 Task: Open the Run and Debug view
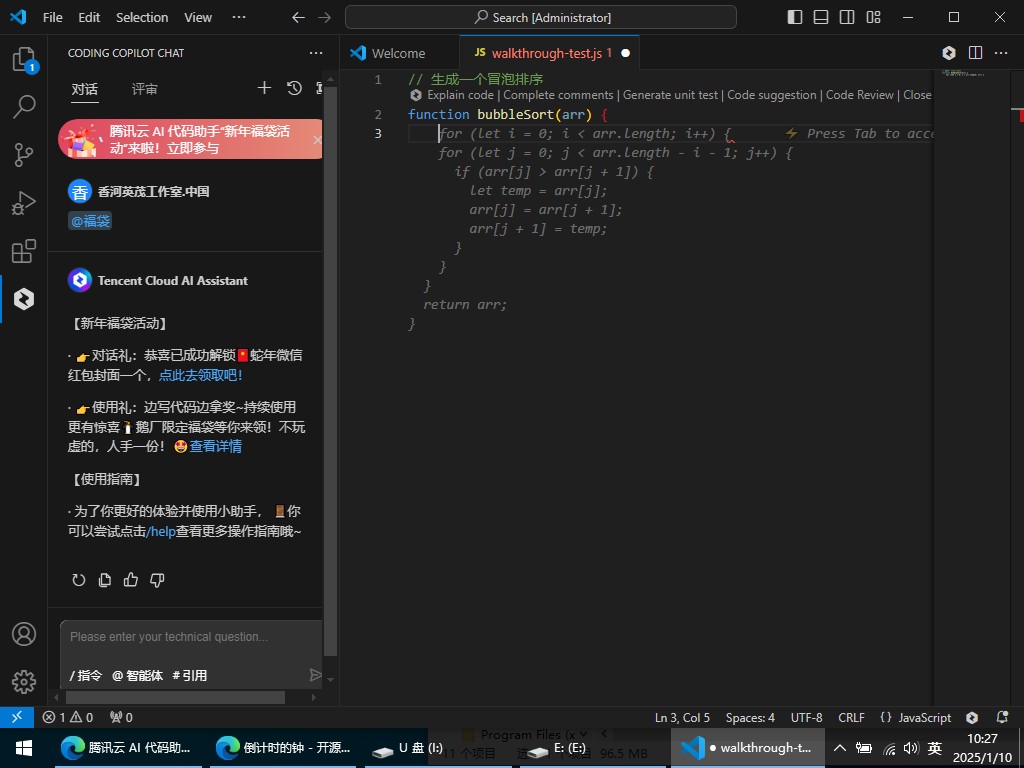point(24,204)
